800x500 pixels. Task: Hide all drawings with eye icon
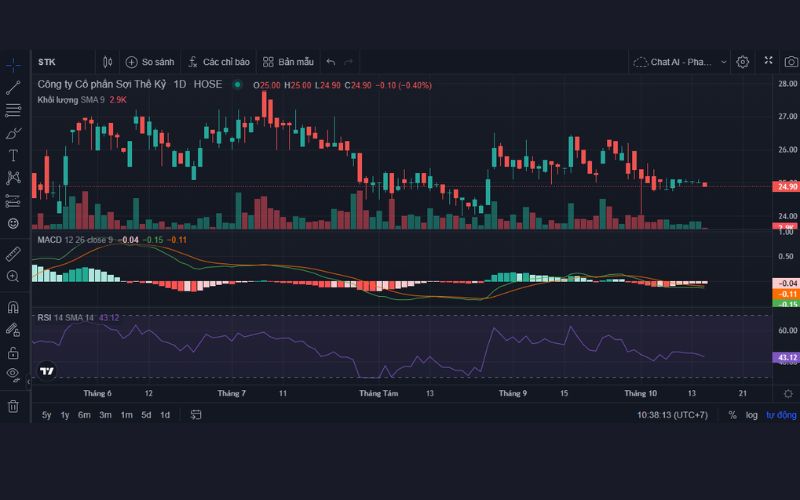[13, 374]
